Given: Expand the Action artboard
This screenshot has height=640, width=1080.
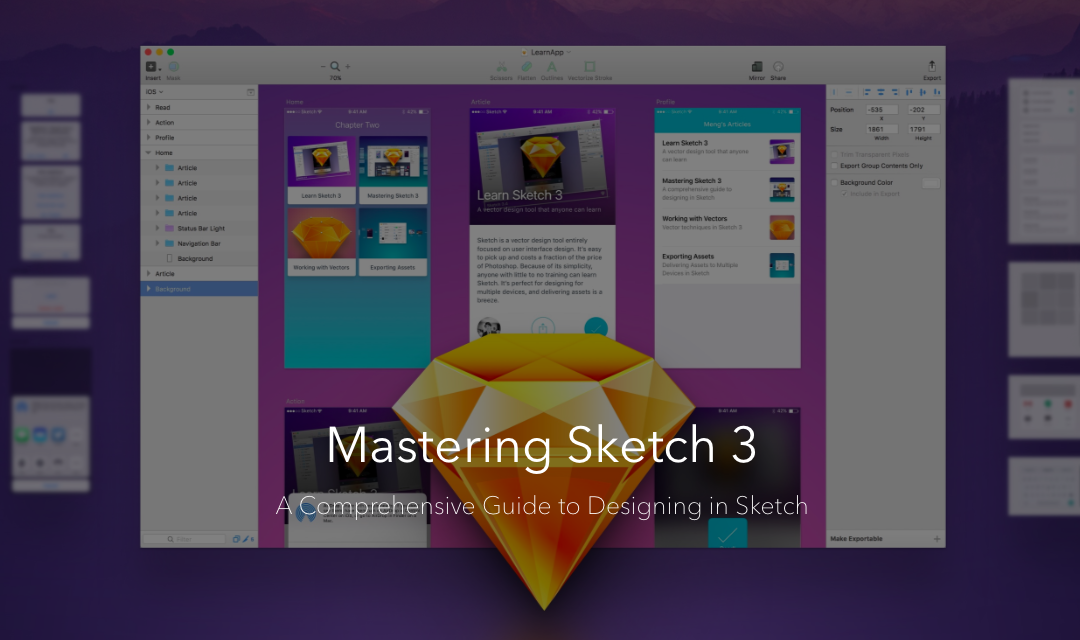Looking at the screenshot, I should click(148, 122).
